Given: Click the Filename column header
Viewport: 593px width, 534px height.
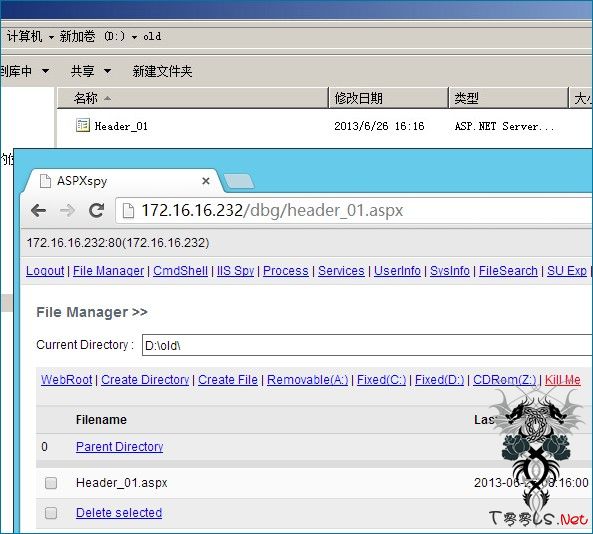Looking at the screenshot, I should pos(101,420).
